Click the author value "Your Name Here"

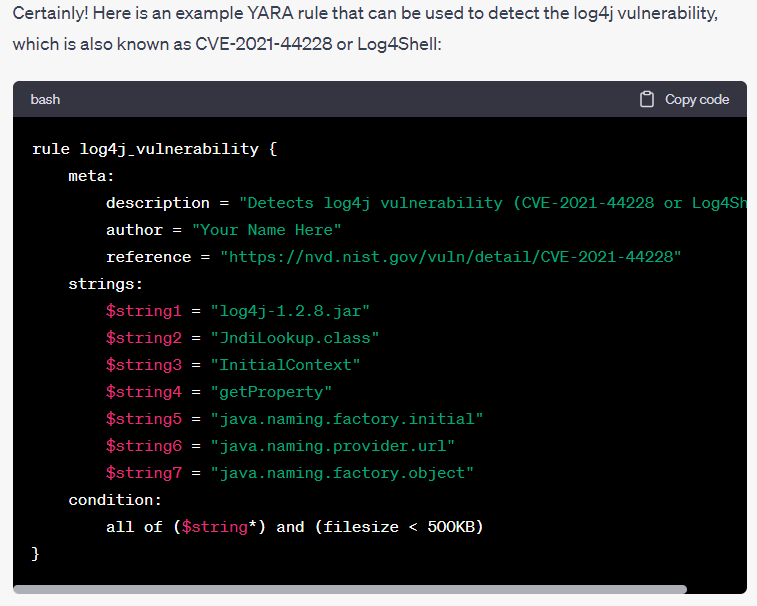(x=266, y=230)
